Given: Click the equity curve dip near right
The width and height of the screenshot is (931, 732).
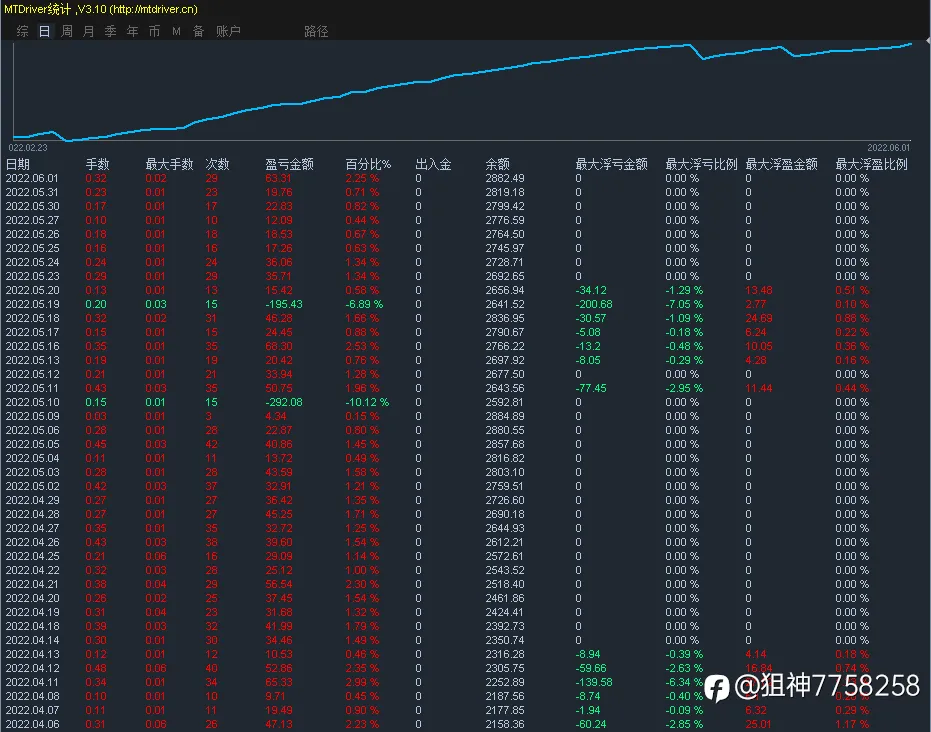Looking at the screenshot, I should (x=704, y=58).
